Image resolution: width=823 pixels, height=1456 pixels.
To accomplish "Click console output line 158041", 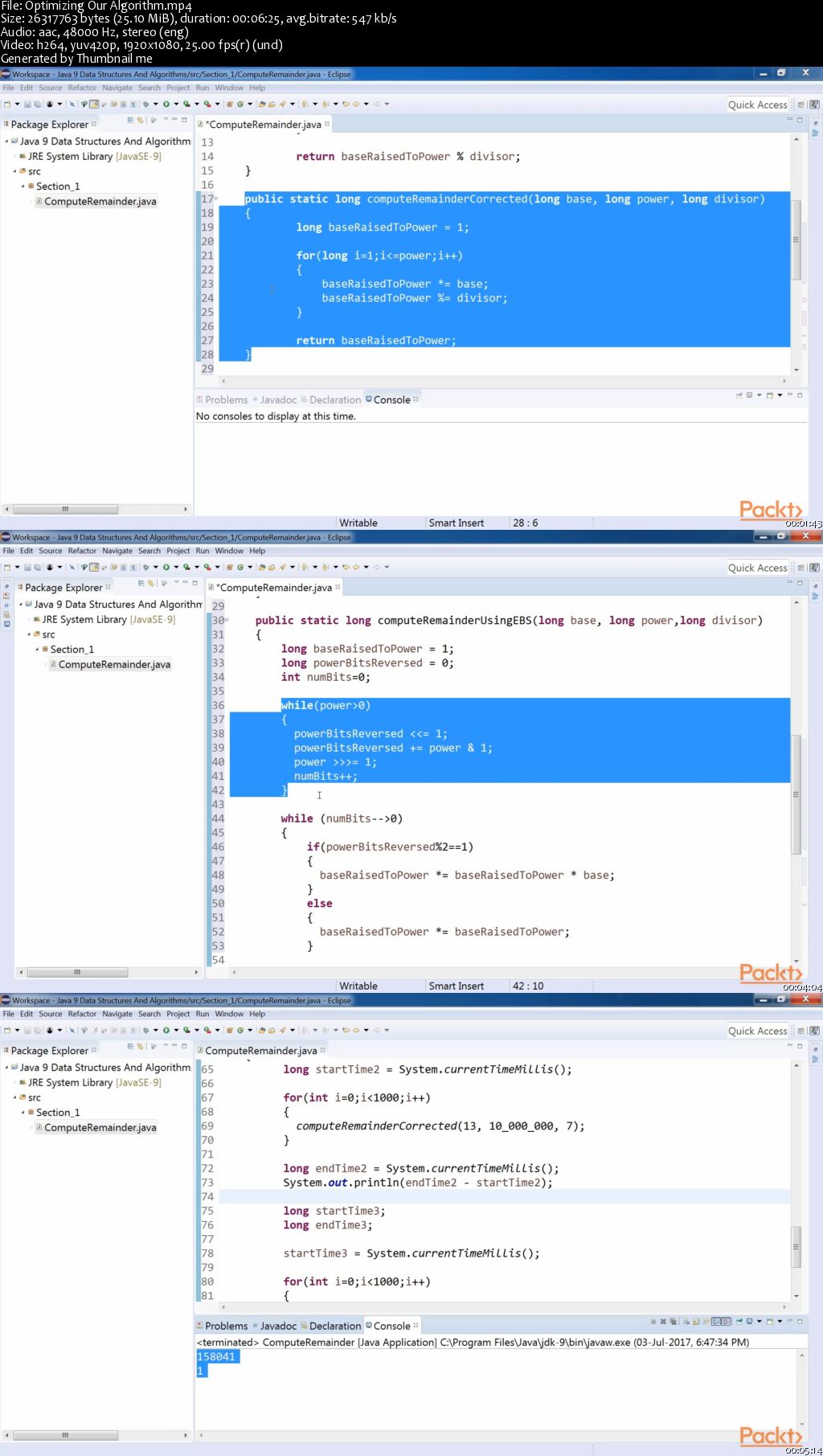I will (217, 1357).
